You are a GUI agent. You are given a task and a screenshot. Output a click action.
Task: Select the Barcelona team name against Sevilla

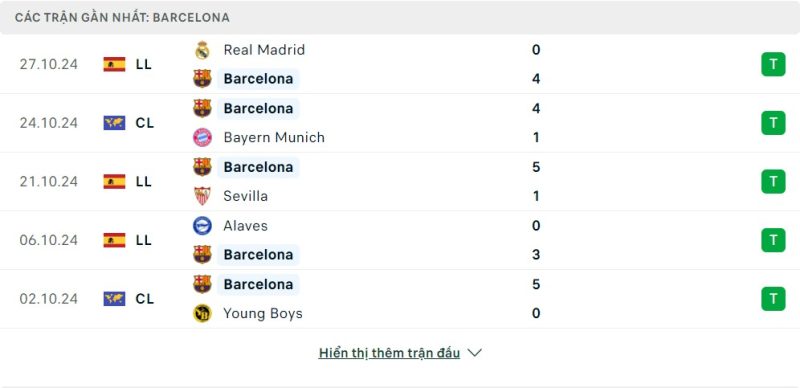point(258,167)
